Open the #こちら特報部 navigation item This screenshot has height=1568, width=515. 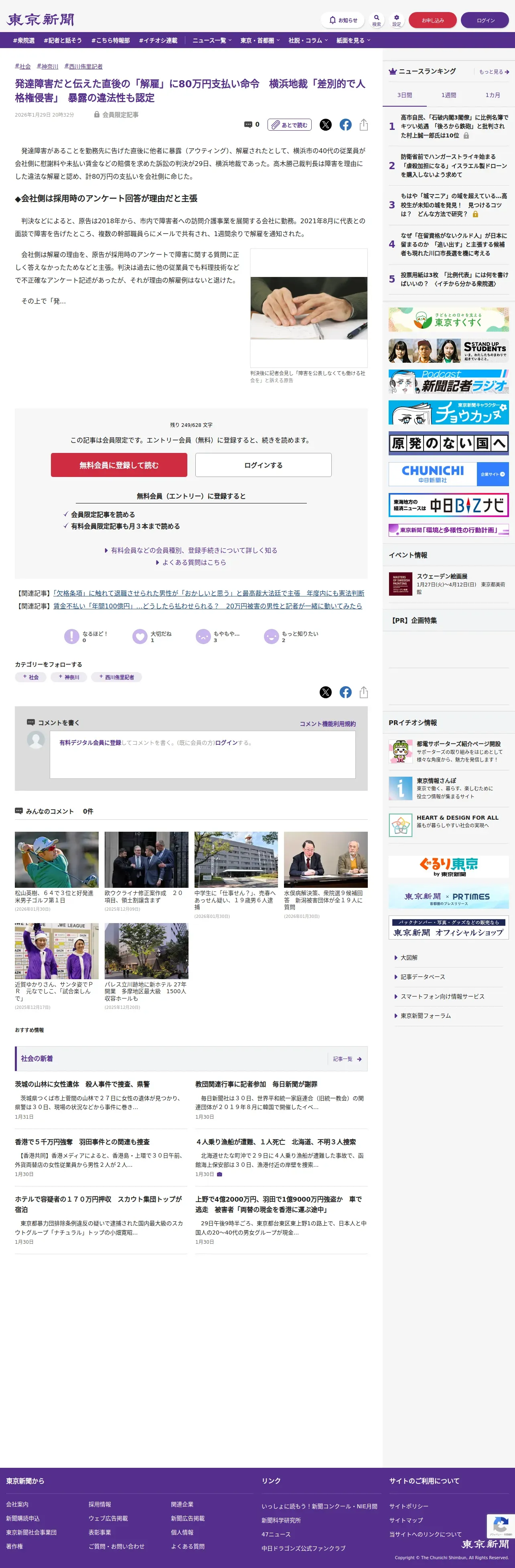[x=110, y=40]
